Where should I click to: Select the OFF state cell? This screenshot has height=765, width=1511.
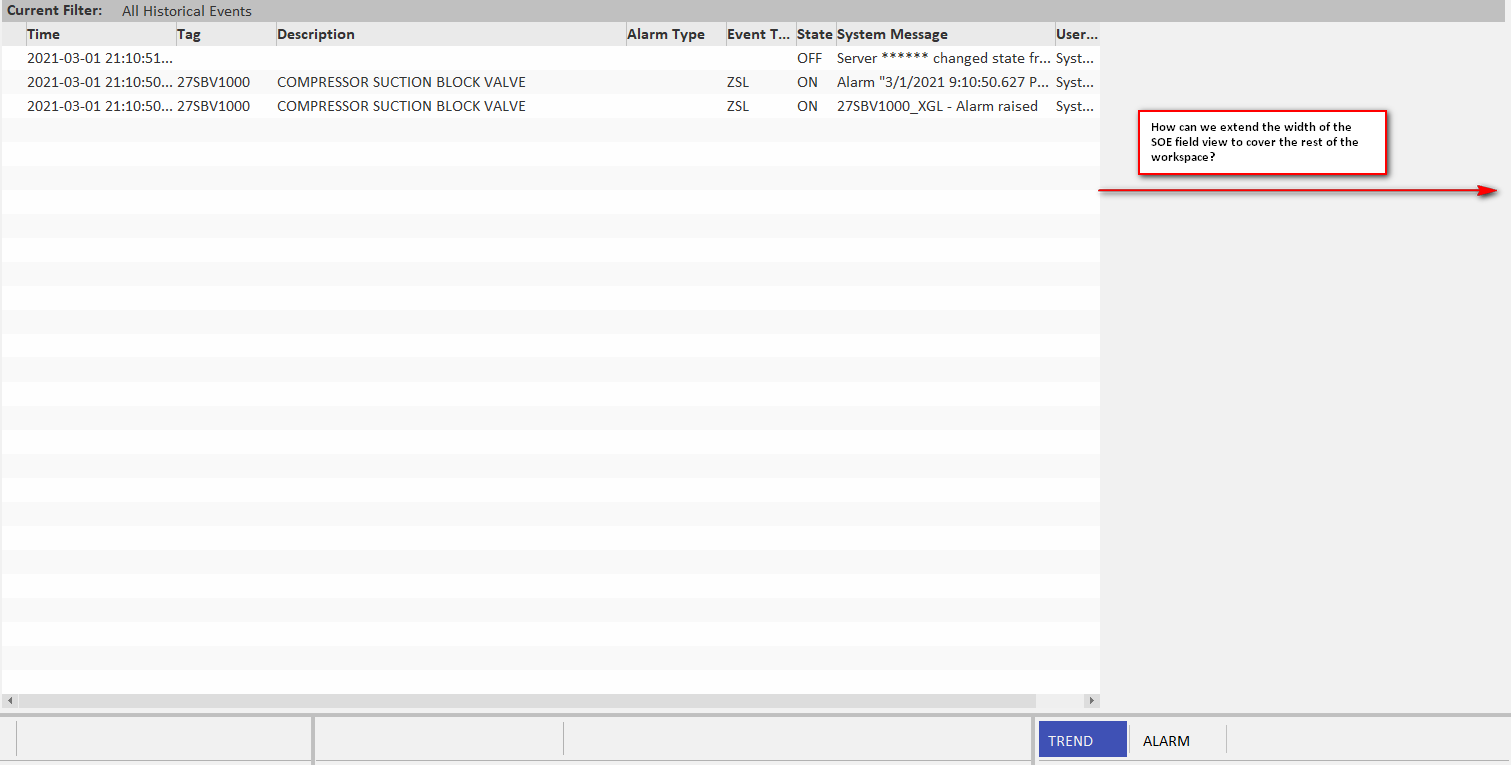click(809, 58)
